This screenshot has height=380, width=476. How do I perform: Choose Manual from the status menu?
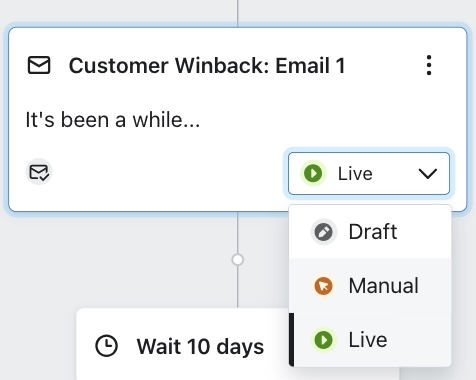tap(370, 286)
